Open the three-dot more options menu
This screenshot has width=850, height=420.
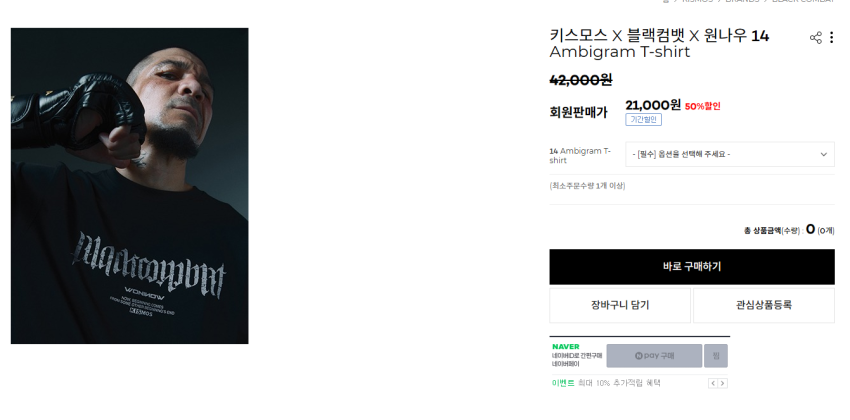click(831, 38)
